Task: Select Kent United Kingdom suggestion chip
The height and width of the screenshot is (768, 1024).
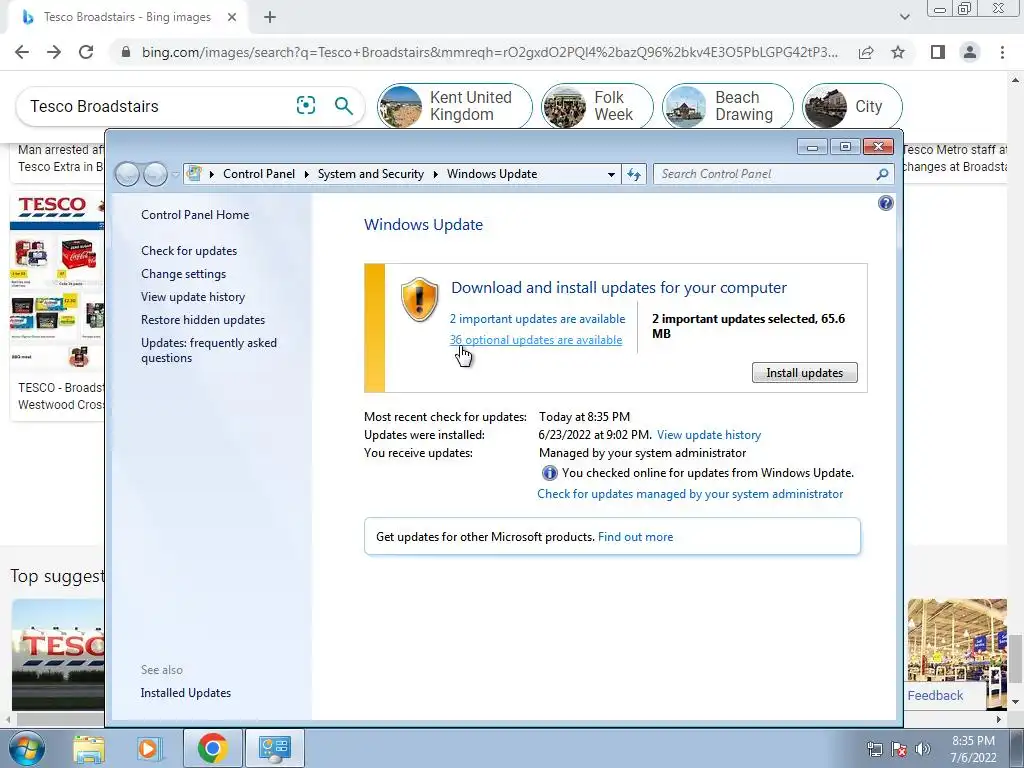Action: 455,106
